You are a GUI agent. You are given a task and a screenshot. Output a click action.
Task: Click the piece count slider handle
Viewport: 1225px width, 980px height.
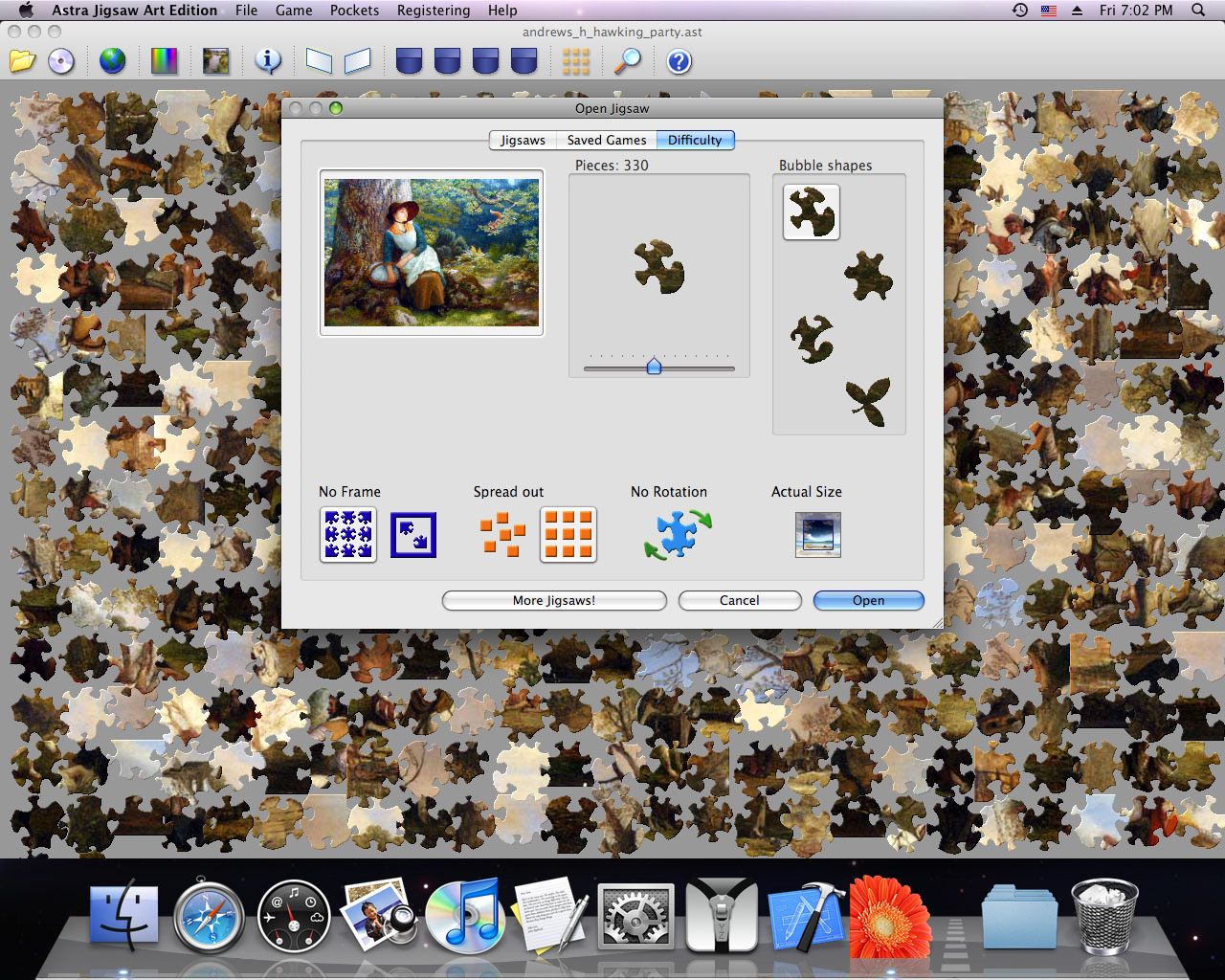click(x=654, y=366)
